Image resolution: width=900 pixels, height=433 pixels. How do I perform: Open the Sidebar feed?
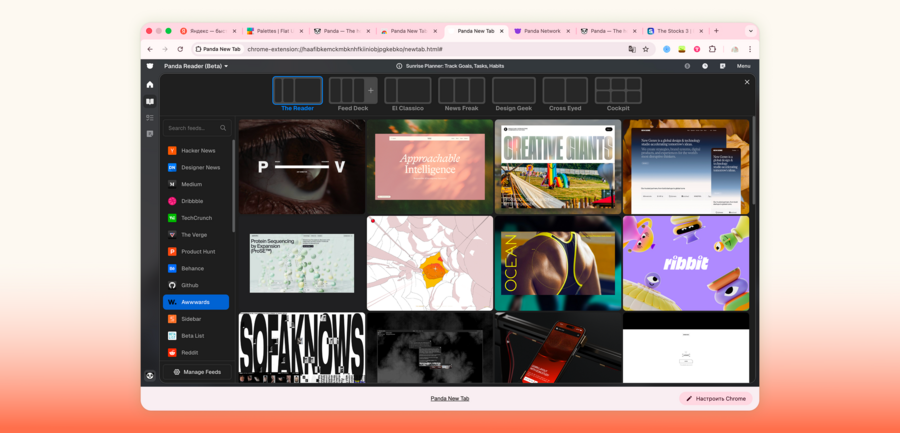196,319
